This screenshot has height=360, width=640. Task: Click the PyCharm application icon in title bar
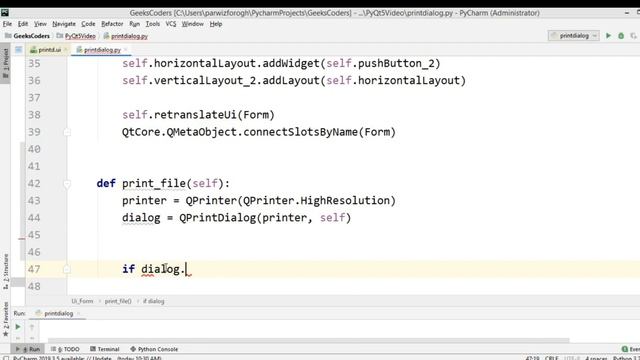coord(5,13)
